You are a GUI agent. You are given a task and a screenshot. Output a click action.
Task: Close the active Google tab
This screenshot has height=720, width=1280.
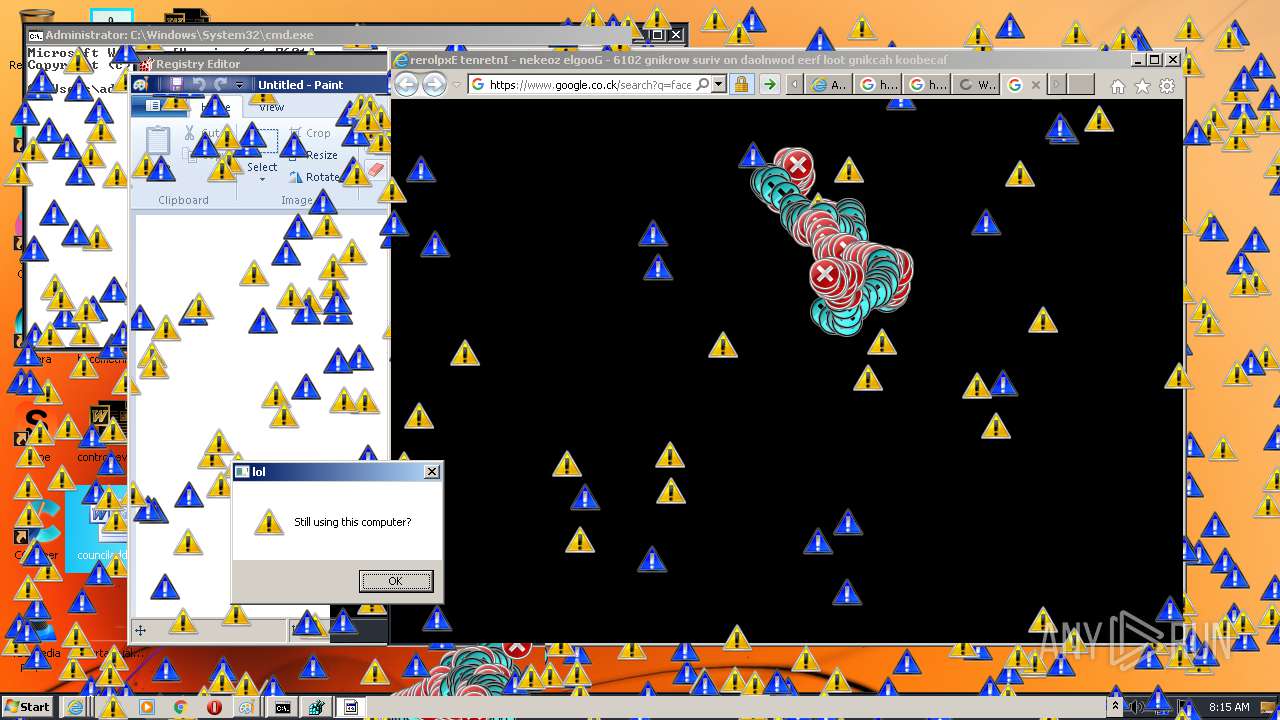point(1036,85)
